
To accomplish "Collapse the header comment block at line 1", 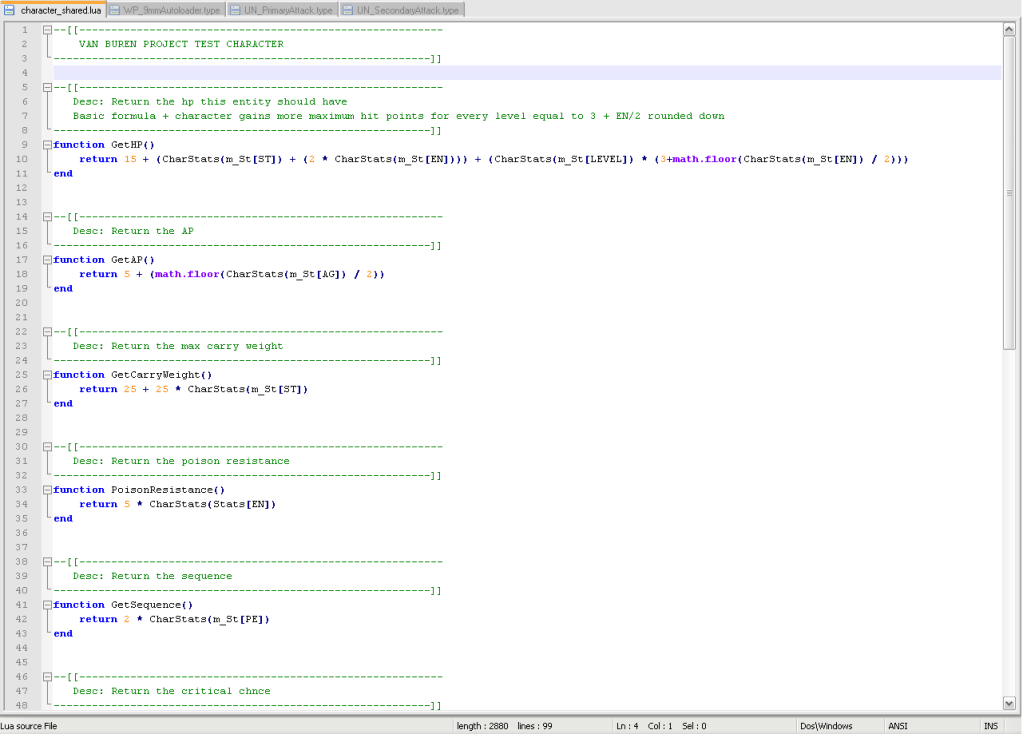I will tap(47, 29).
